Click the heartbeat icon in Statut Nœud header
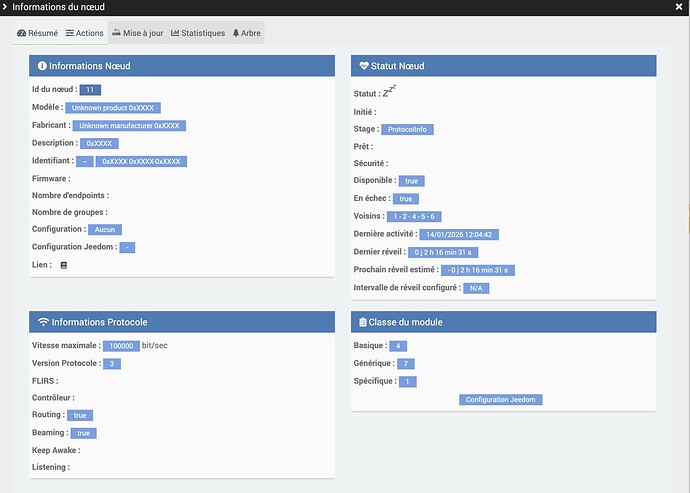 pos(364,66)
